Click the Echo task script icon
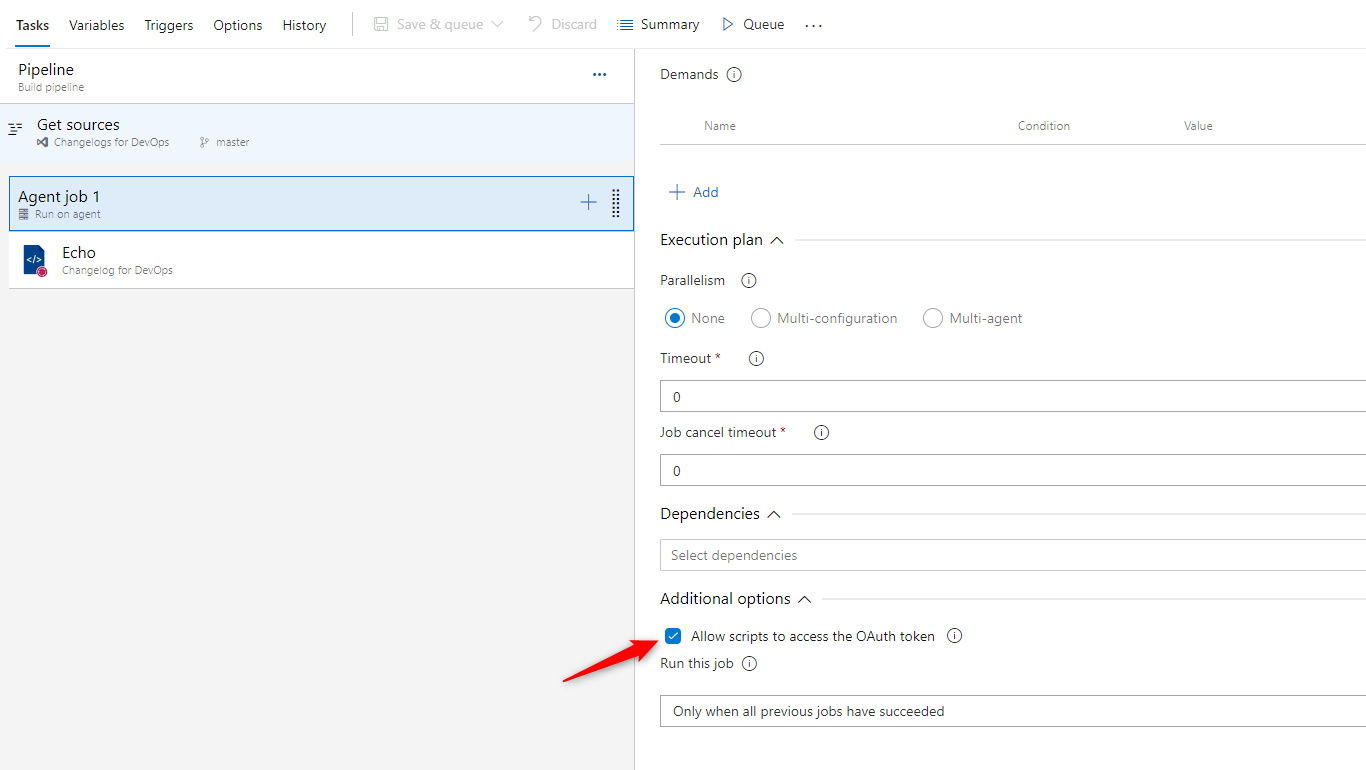1366x770 pixels. [x=35, y=260]
